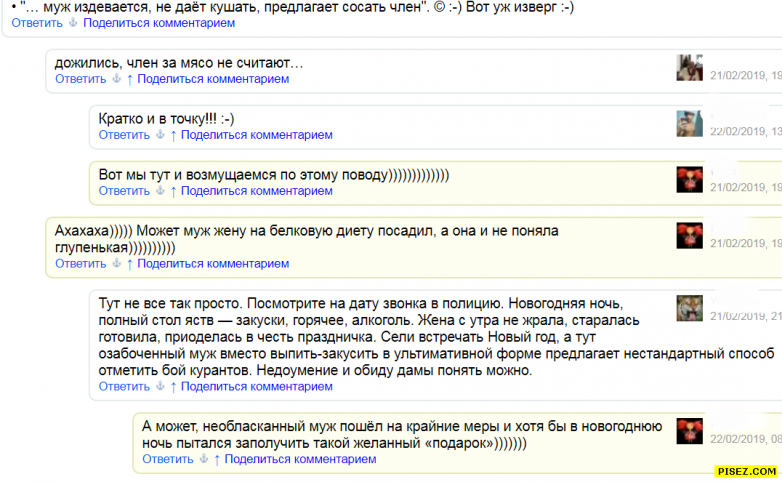
Task: Reply to the 'дожились, член за мясо' comment
Action: click(x=80, y=79)
